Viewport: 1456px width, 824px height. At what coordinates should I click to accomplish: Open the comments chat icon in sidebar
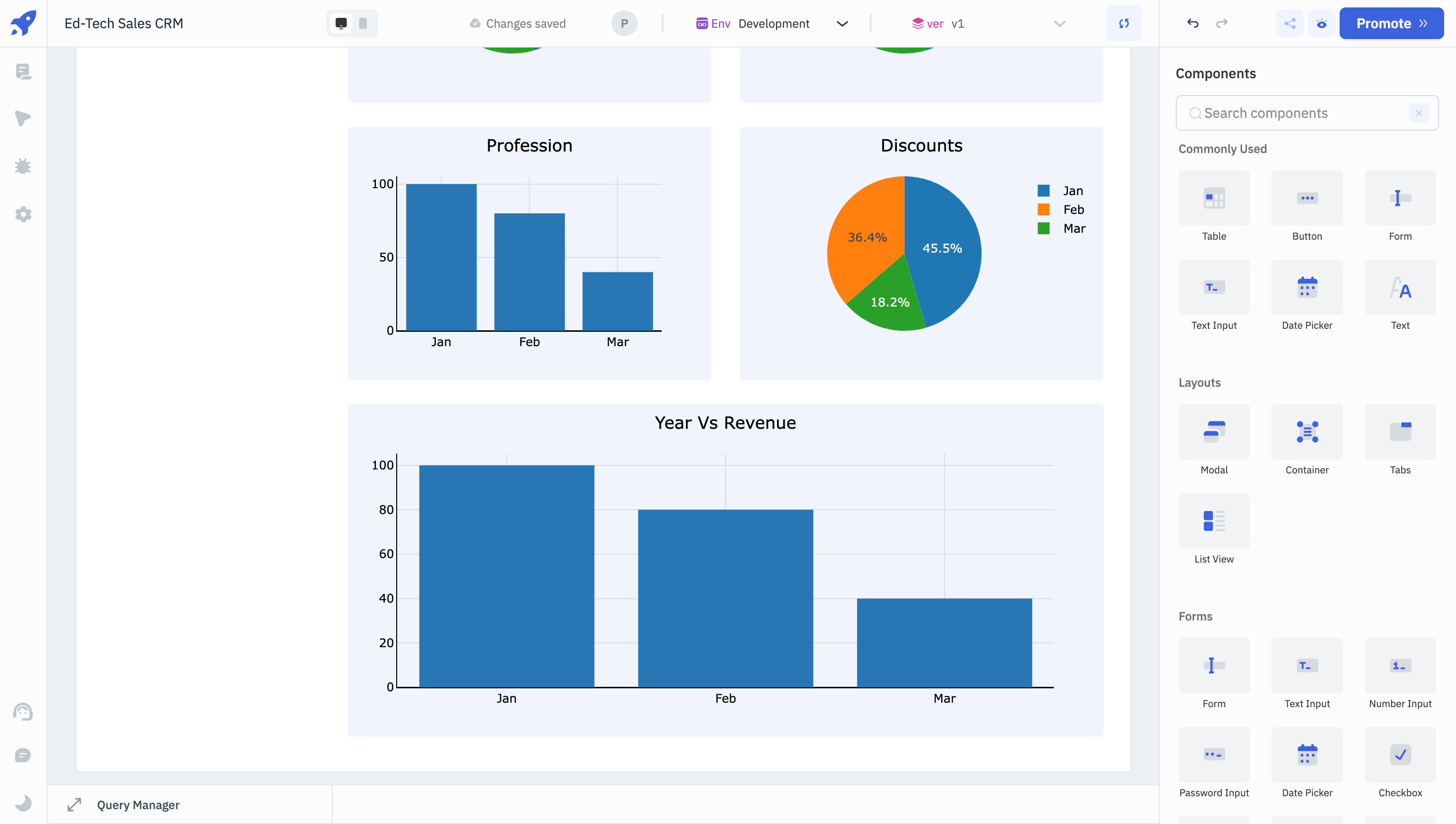(x=23, y=756)
